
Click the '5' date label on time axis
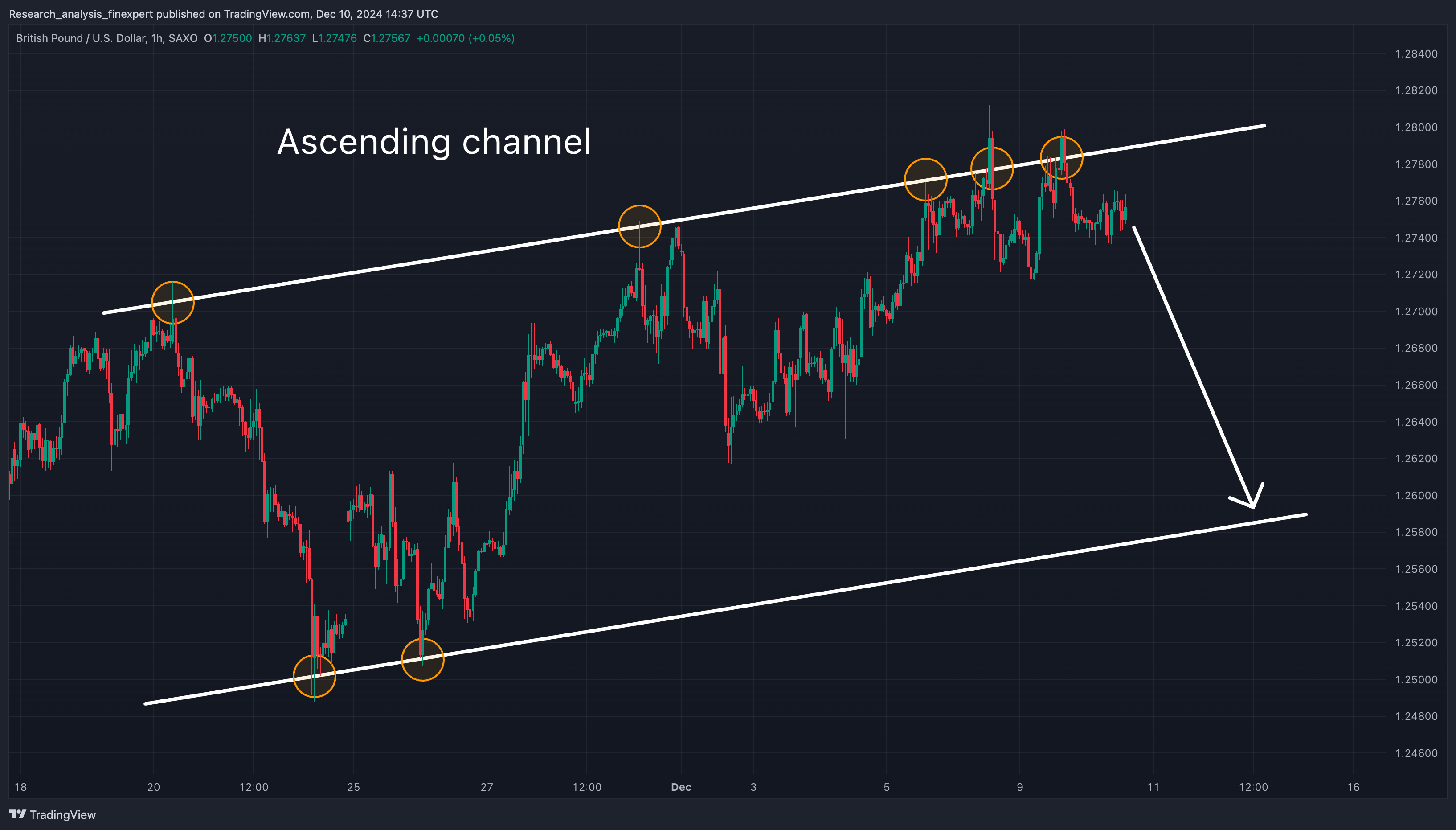coord(886,787)
